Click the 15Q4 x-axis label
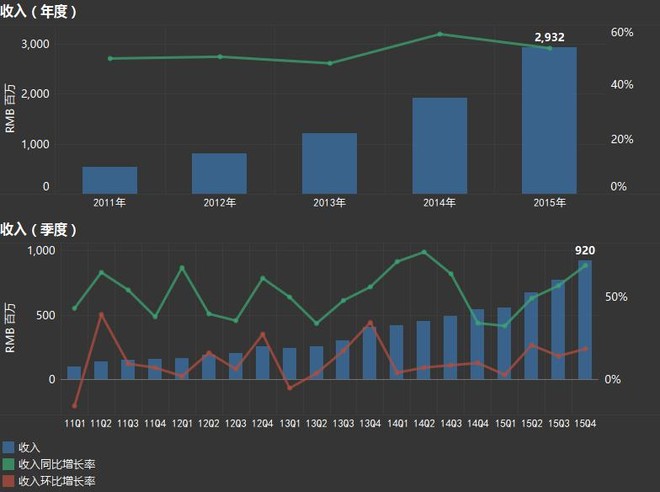The image size is (660, 492). (x=585, y=423)
